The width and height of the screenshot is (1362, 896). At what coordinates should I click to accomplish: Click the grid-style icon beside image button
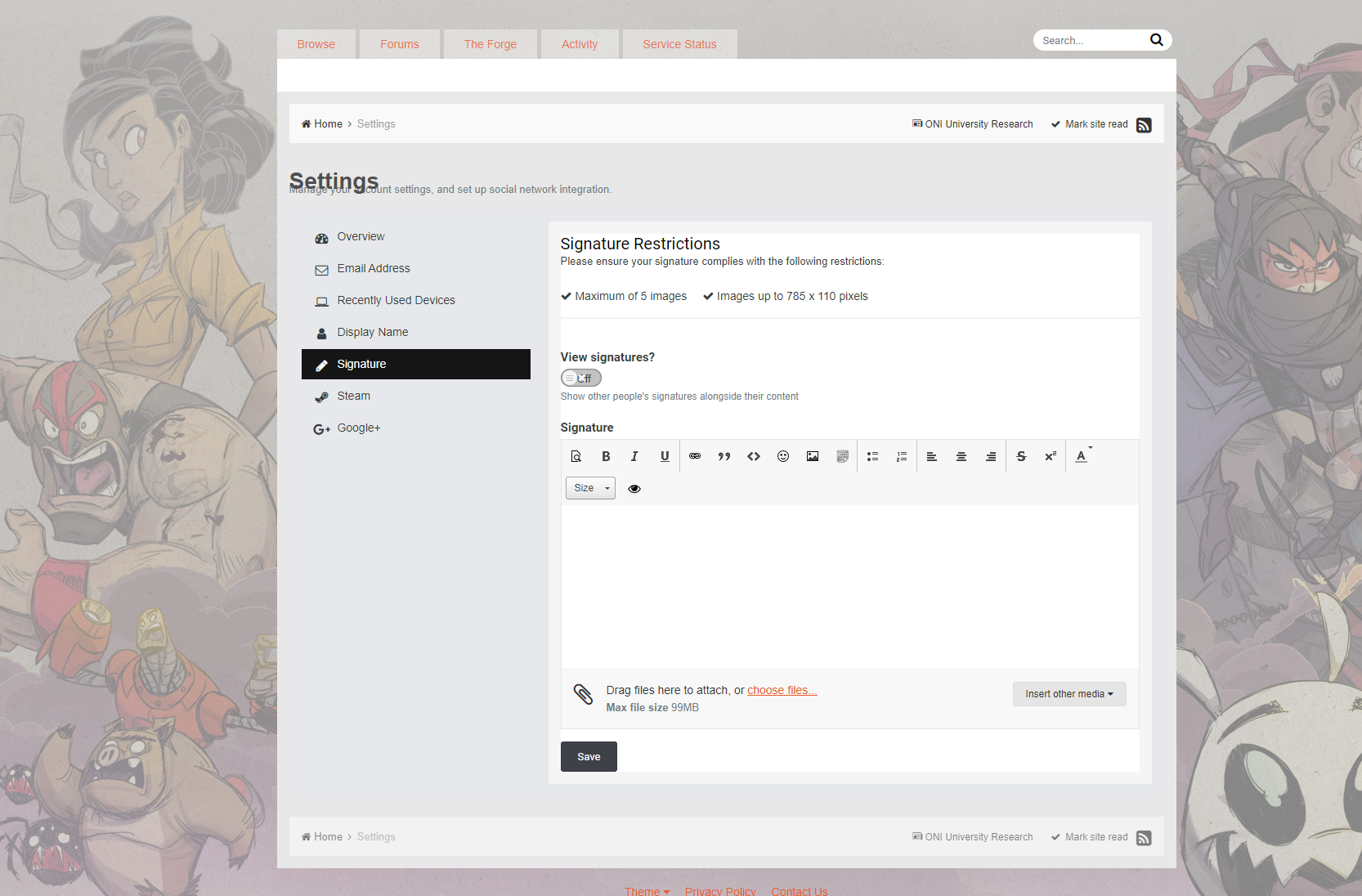point(842,456)
